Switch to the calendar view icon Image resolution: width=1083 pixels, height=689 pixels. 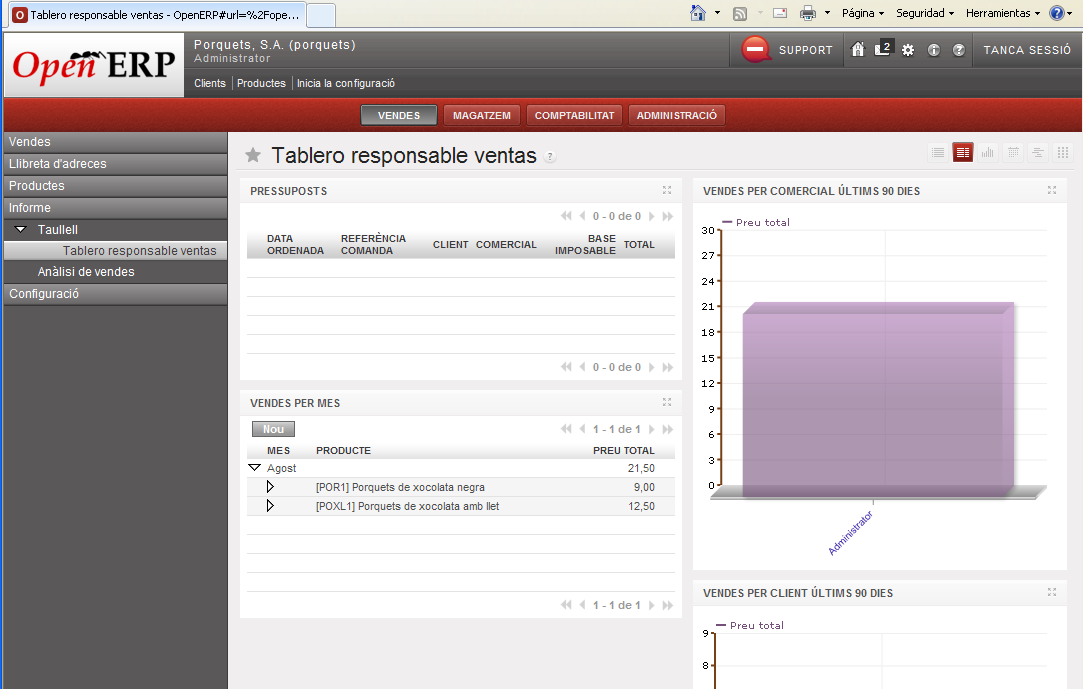[1013, 152]
